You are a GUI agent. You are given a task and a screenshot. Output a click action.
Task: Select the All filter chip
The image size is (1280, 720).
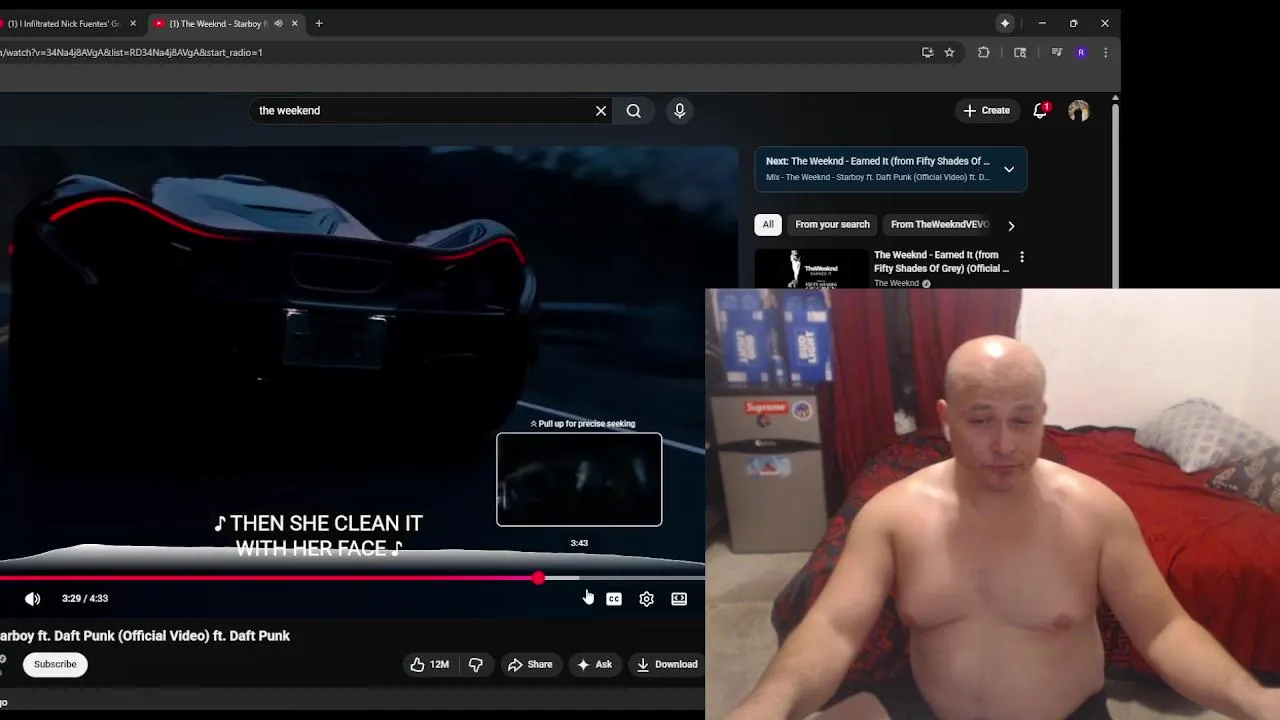[x=768, y=225]
